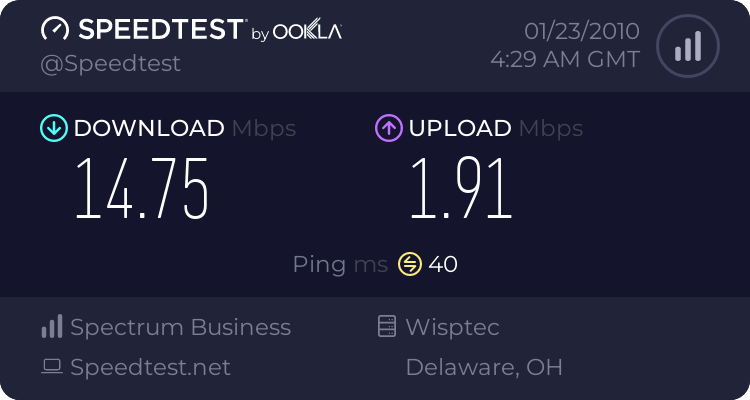Click the teal download arrow icon
This screenshot has height=400, width=750.
coord(53,128)
